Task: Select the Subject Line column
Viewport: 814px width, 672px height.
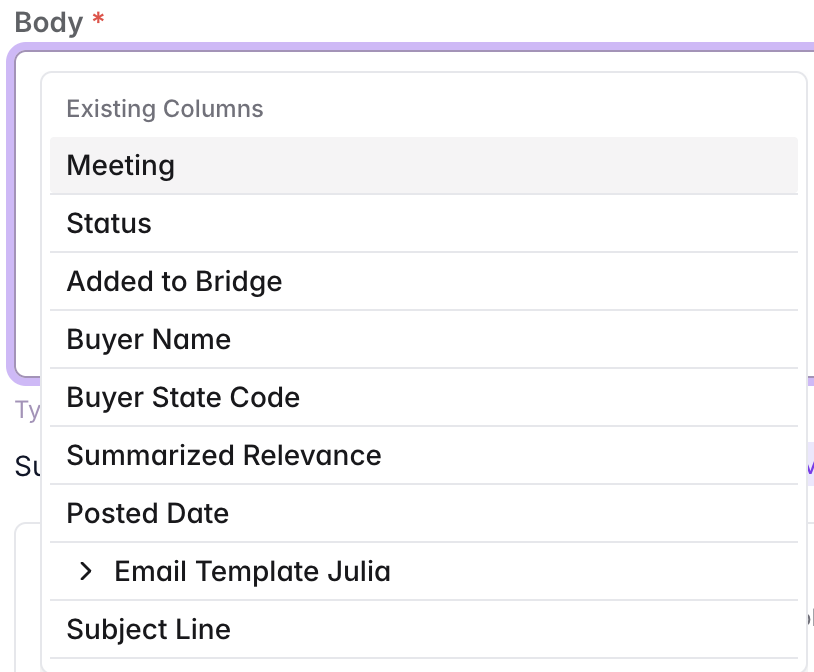Action: pyautogui.click(x=148, y=629)
